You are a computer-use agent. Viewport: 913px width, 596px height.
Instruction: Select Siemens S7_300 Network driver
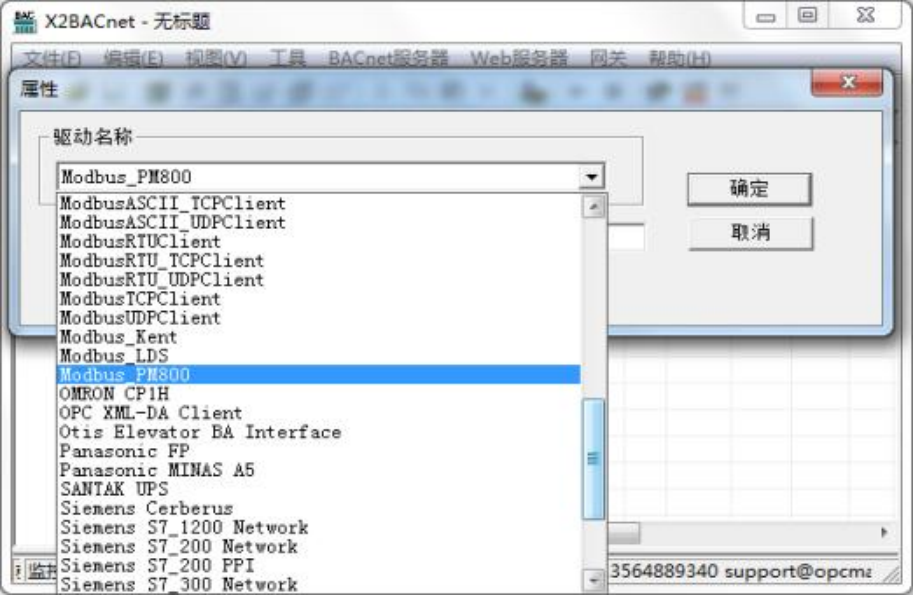pyautogui.click(x=319, y=584)
